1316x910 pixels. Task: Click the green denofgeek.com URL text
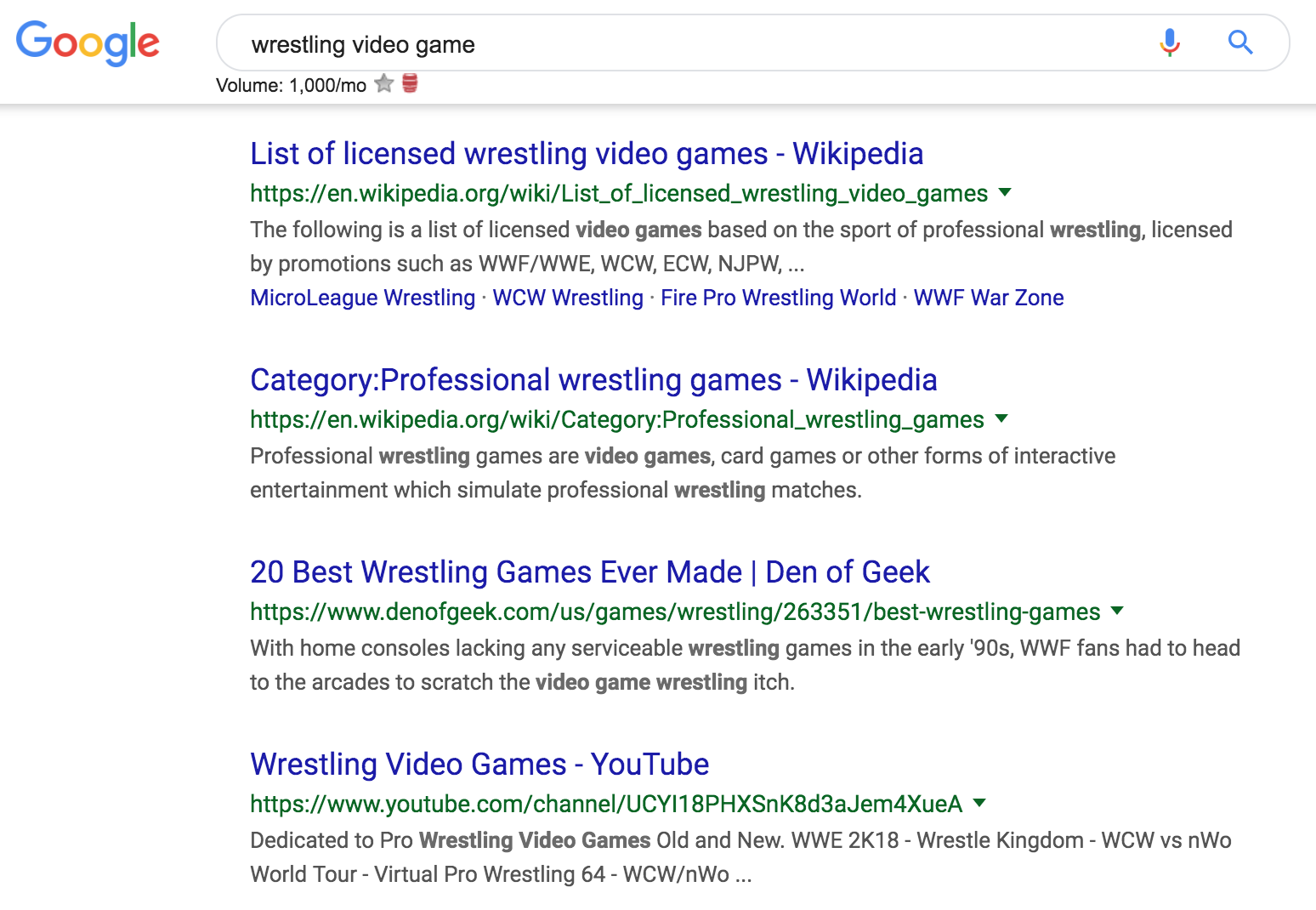(x=675, y=612)
